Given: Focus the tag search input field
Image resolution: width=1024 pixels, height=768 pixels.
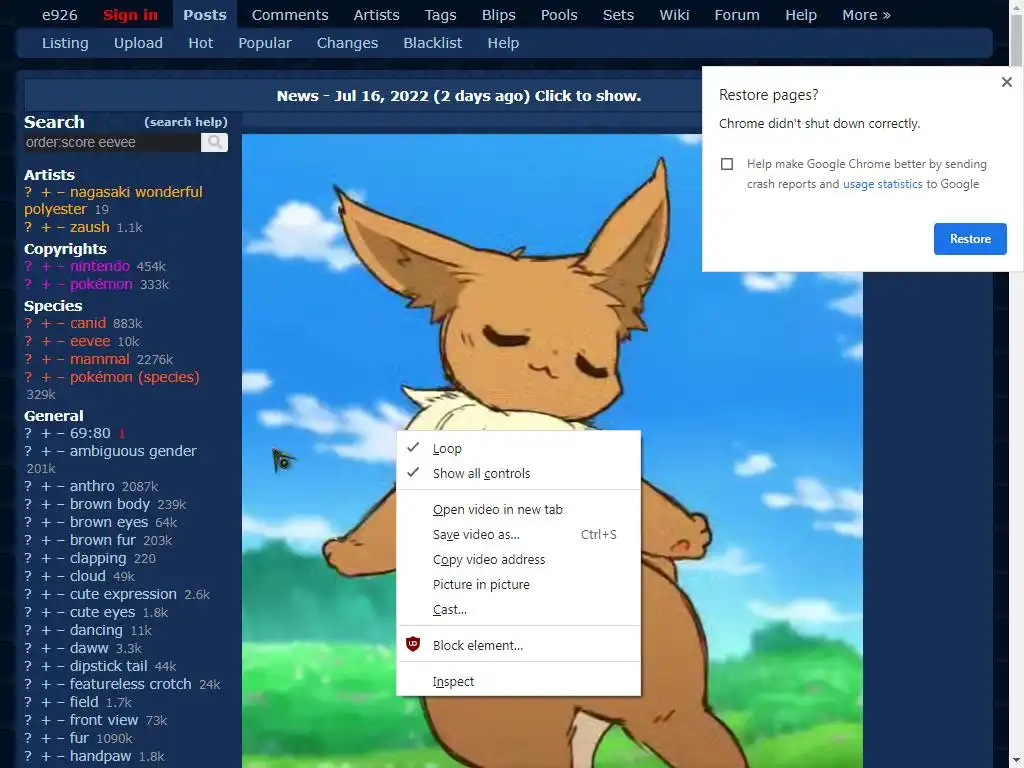Looking at the screenshot, I should (112, 142).
